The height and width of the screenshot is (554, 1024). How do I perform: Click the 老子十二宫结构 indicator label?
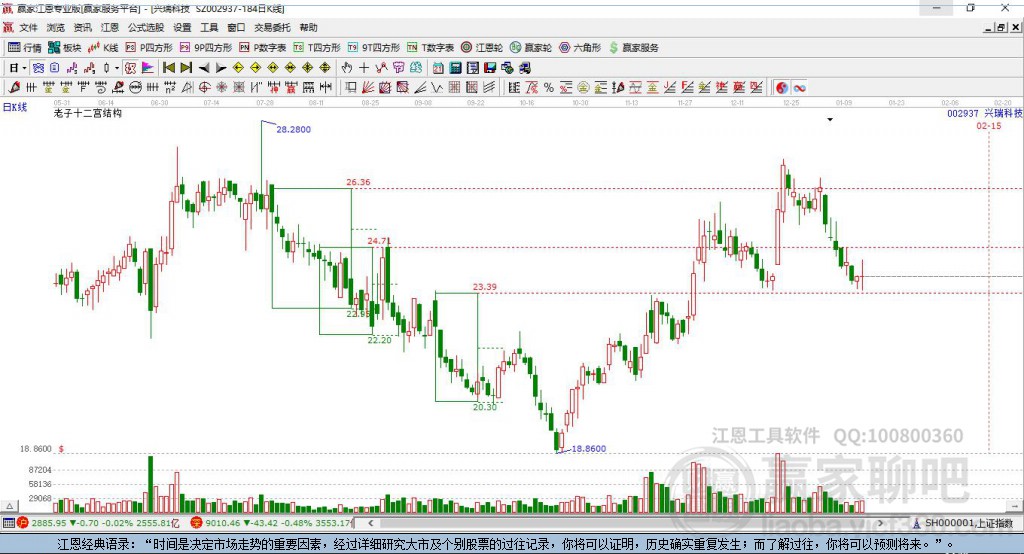coord(88,113)
